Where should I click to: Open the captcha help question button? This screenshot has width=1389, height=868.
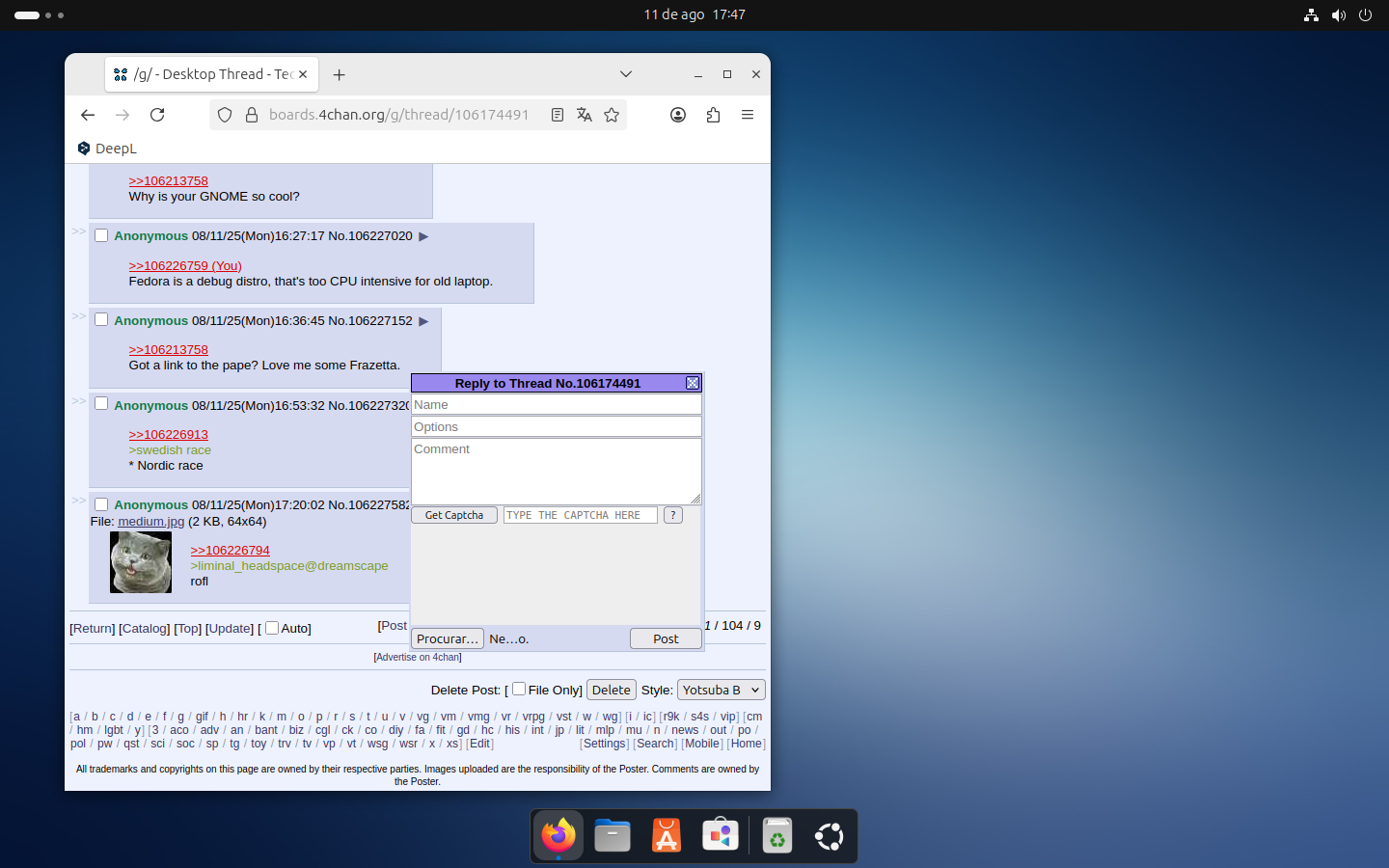[x=673, y=515]
